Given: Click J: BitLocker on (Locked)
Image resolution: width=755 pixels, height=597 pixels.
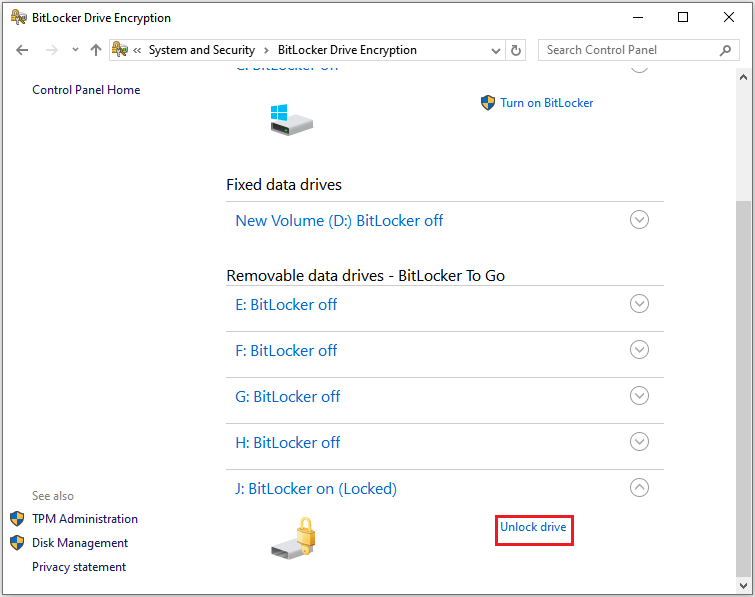Looking at the screenshot, I should [x=316, y=489].
